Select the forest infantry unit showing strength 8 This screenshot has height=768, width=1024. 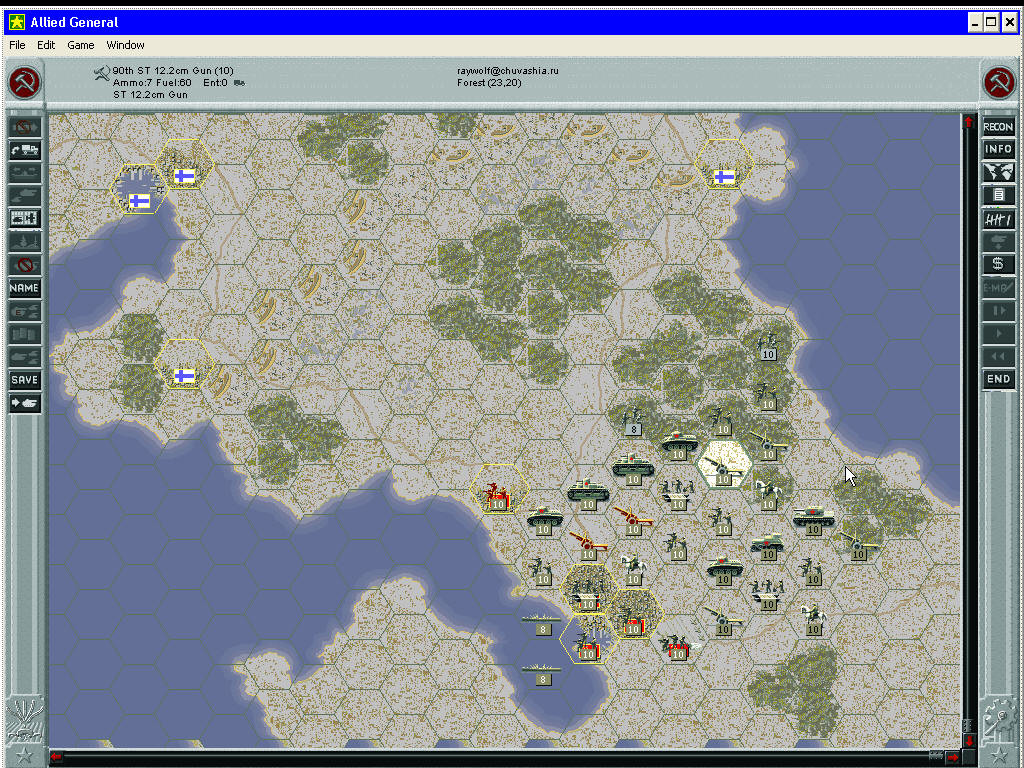point(633,421)
